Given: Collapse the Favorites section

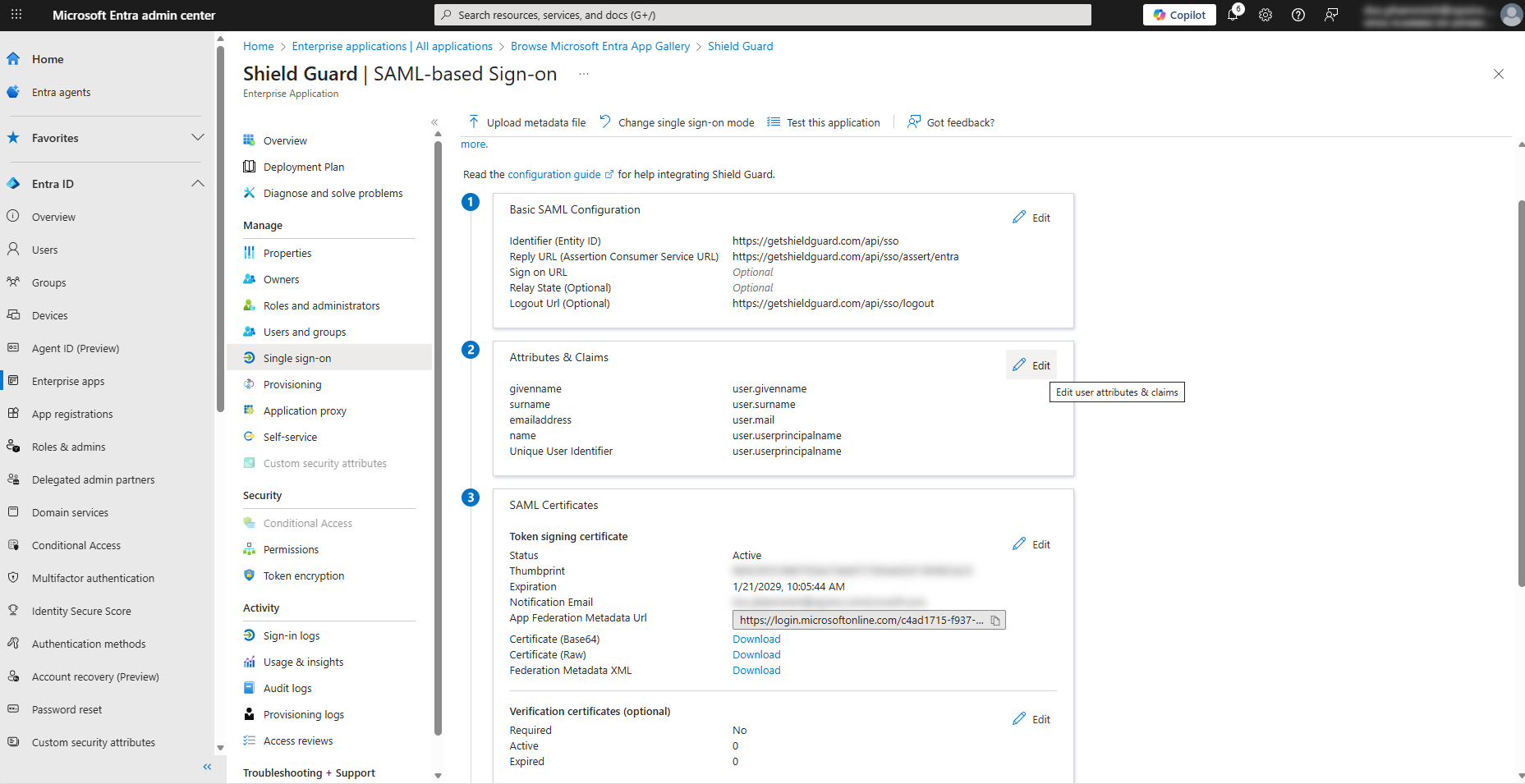Looking at the screenshot, I should coord(197,137).
